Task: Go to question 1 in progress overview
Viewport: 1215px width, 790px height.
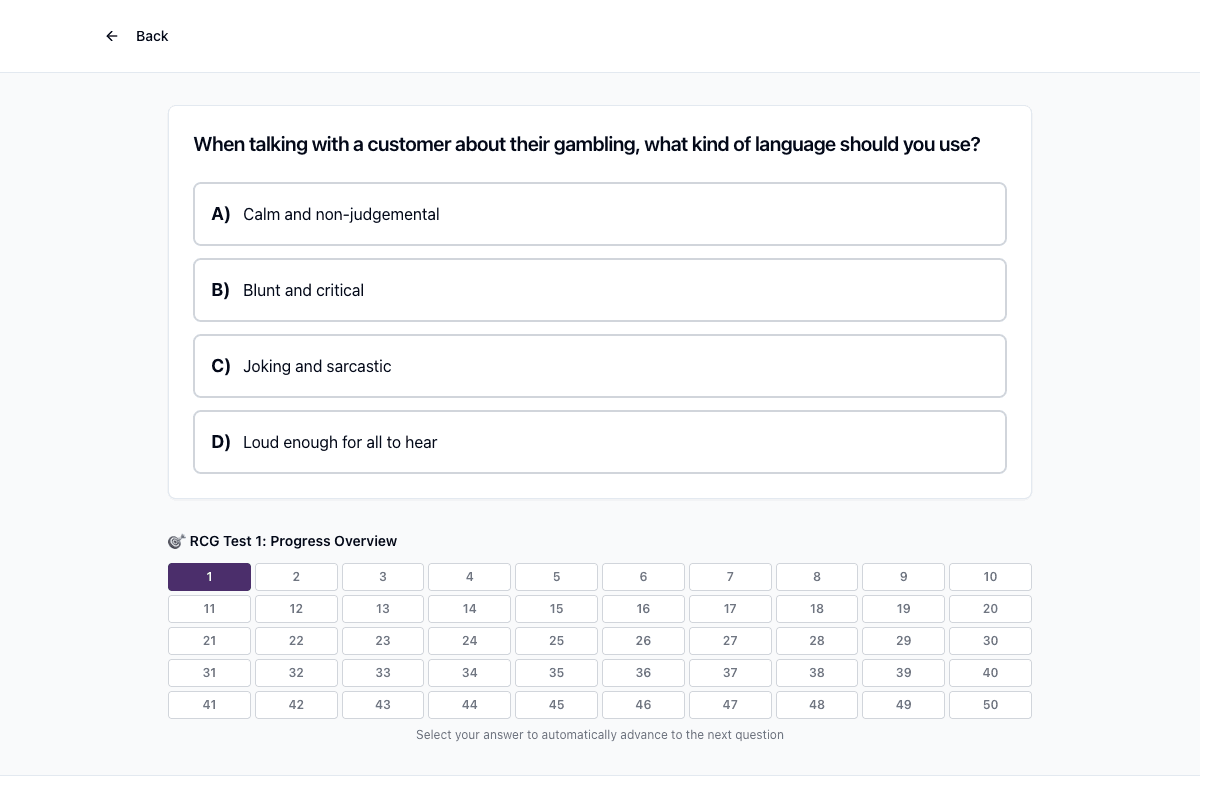Action: (x=209, y=577)
